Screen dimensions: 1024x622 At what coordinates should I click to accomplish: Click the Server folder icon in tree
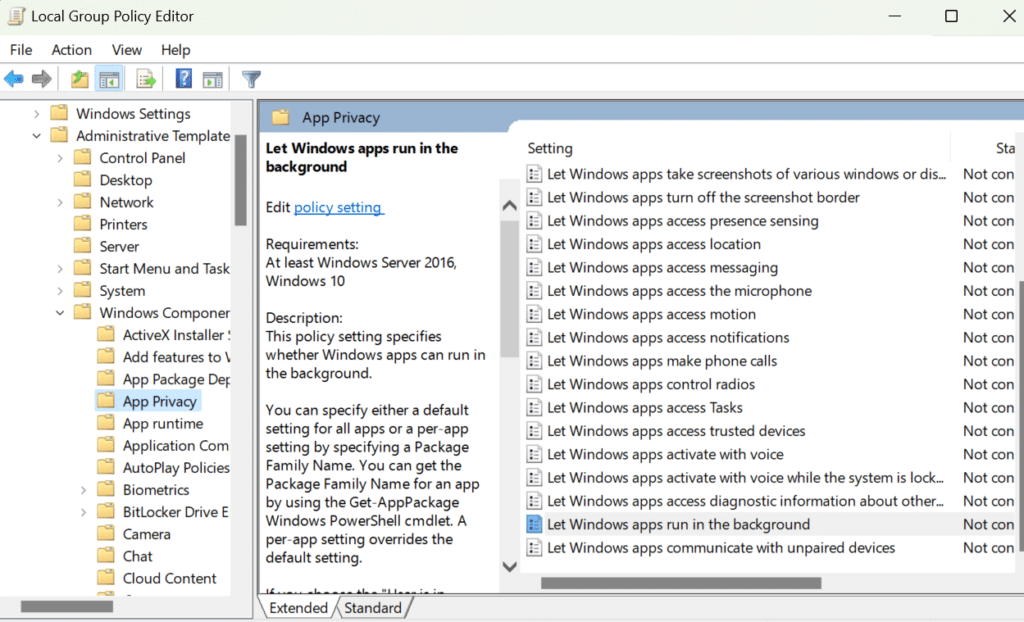click(82, 246)
